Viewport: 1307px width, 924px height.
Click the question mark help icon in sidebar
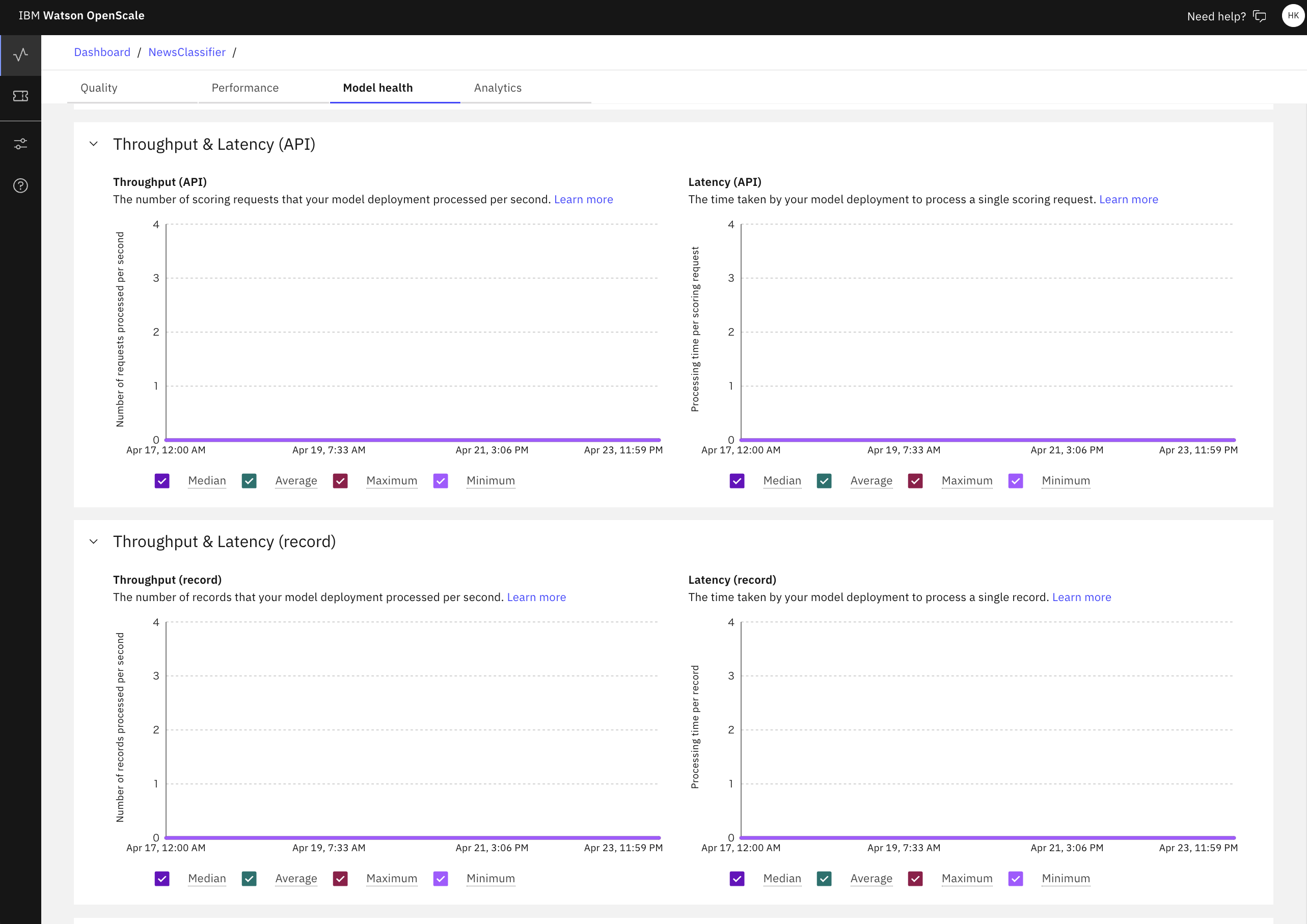(x=20, y=185)
